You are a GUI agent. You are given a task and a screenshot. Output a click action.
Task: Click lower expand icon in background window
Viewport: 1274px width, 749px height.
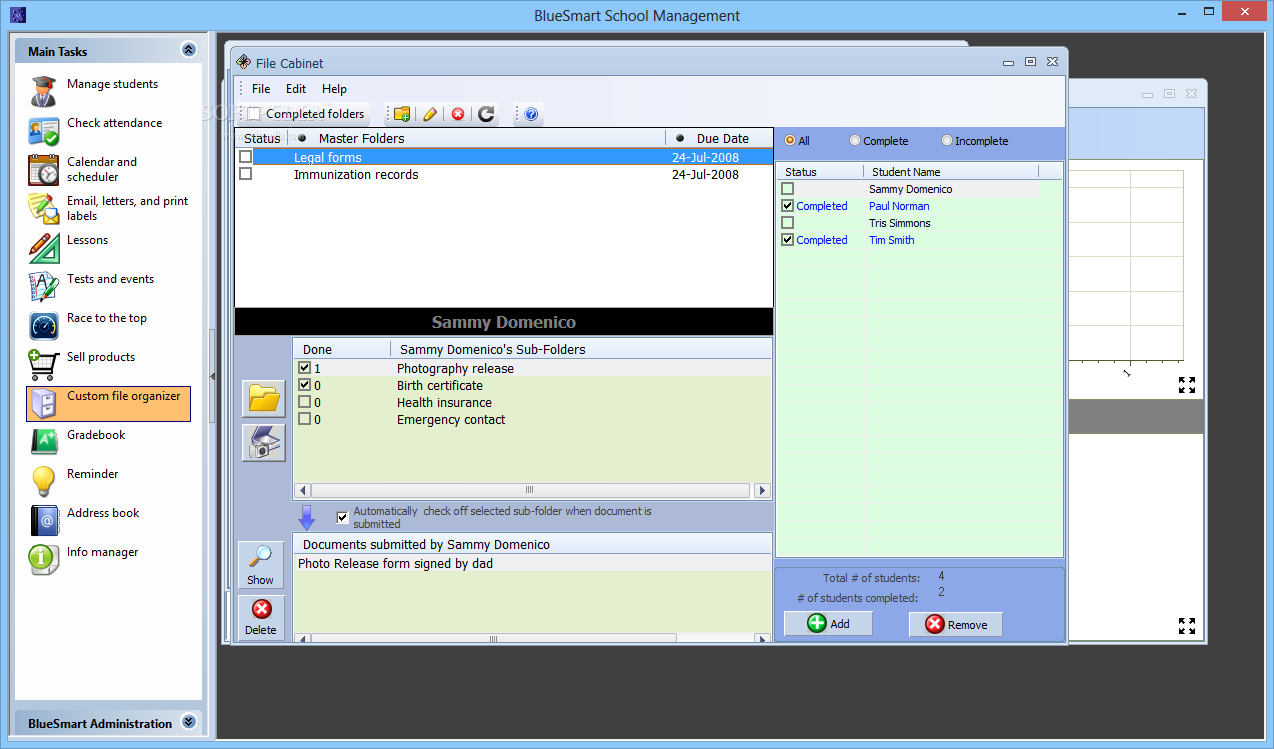pos(1187,626)
